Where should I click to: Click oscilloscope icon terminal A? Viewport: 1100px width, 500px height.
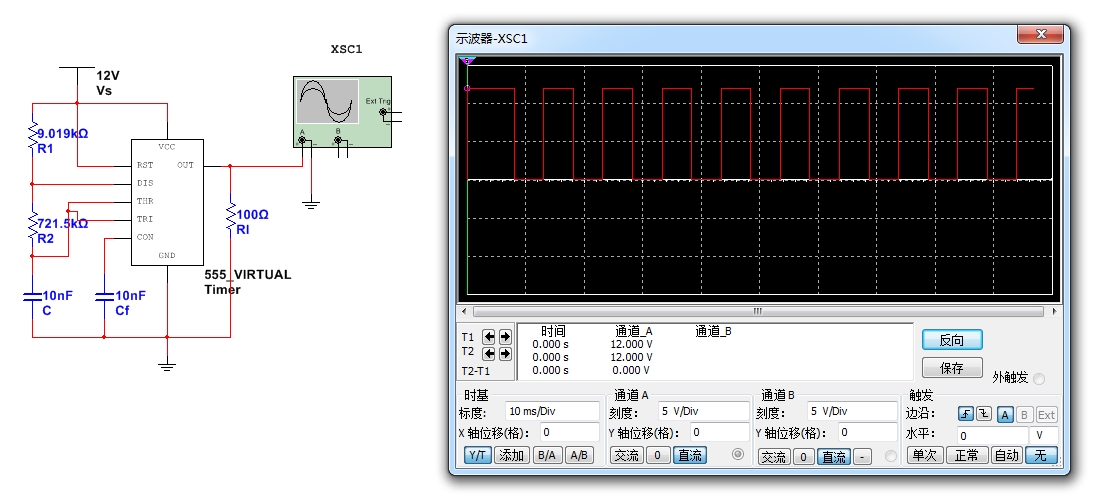tap(303, 140)
